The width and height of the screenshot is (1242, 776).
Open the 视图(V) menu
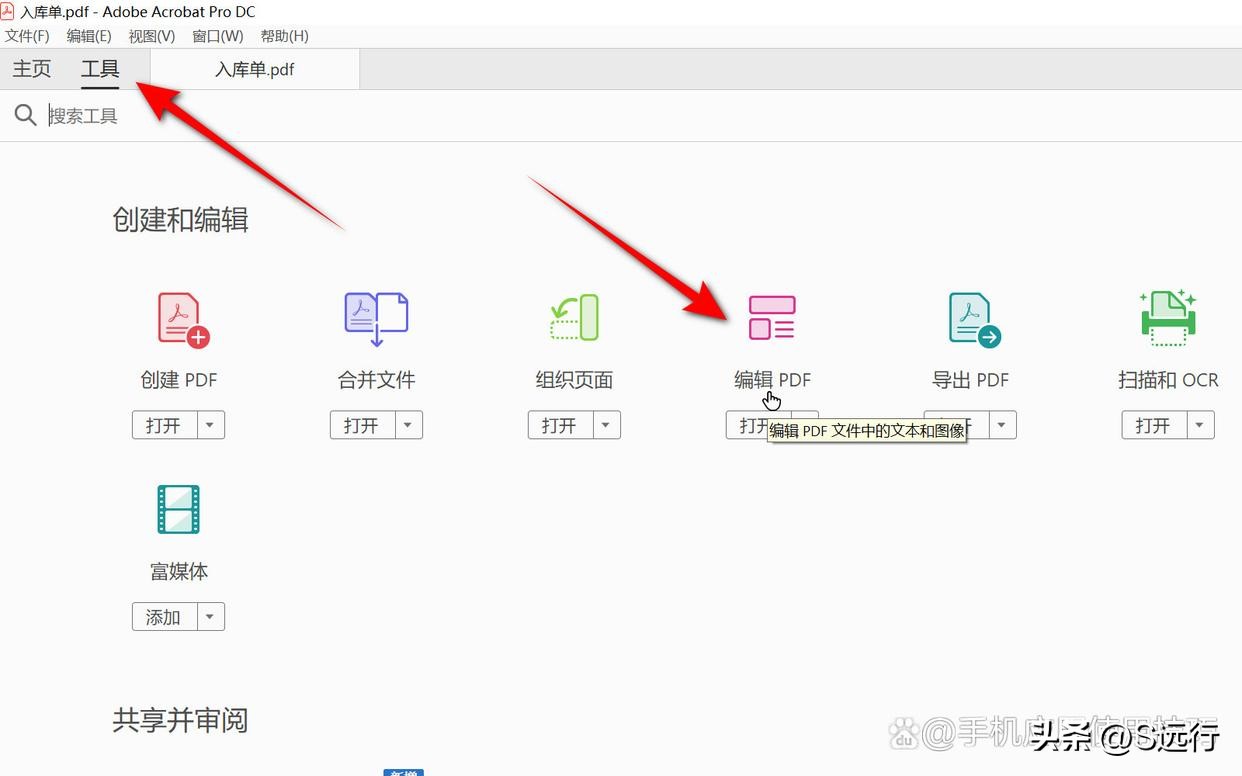click(x=151, y=36)
